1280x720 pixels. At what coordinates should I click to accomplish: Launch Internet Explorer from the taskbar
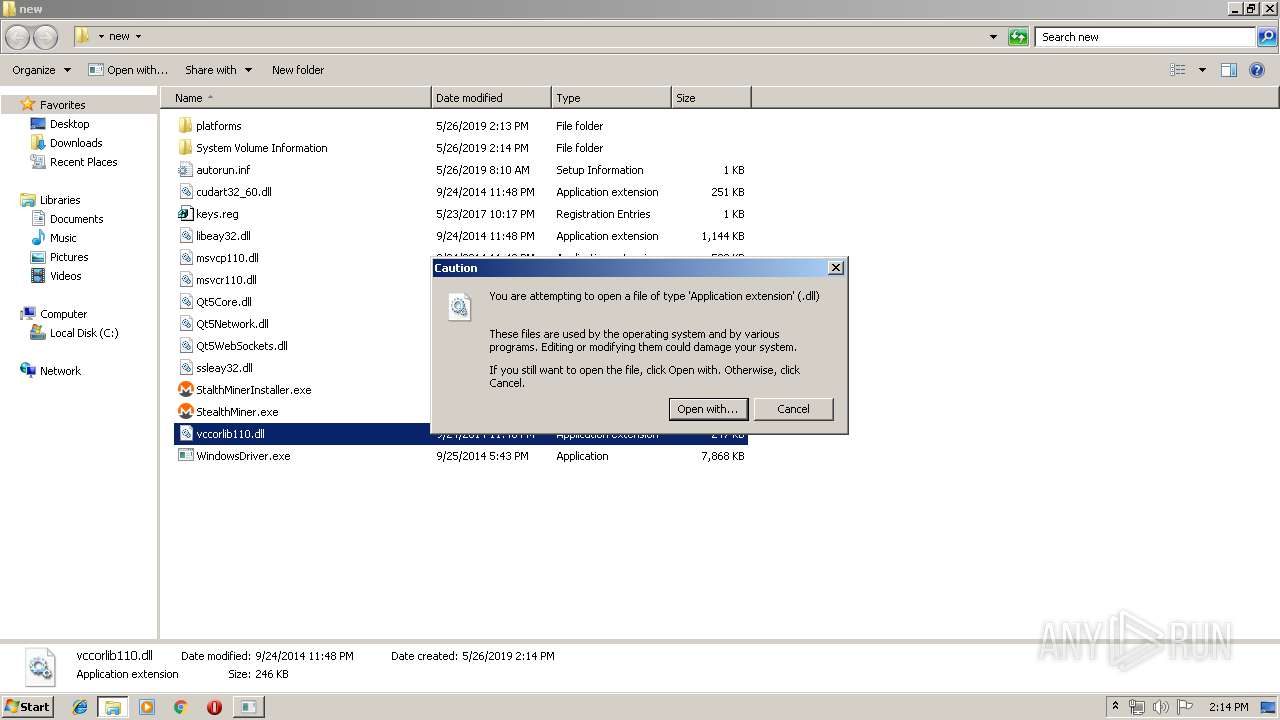pos(80,707)
